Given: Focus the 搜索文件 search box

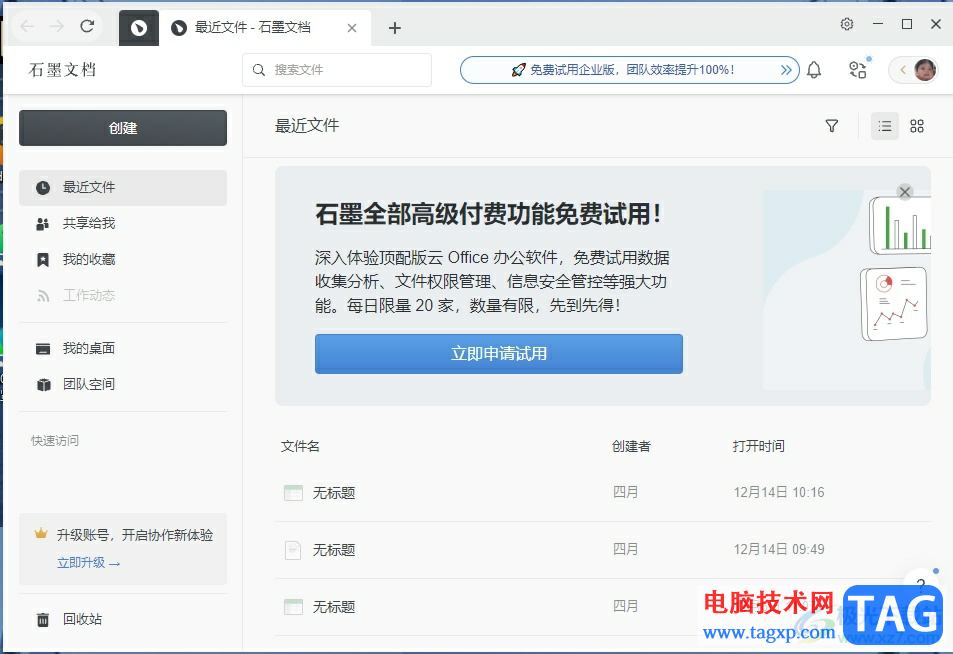Looking at the screenshot, I should coord(337,70).
